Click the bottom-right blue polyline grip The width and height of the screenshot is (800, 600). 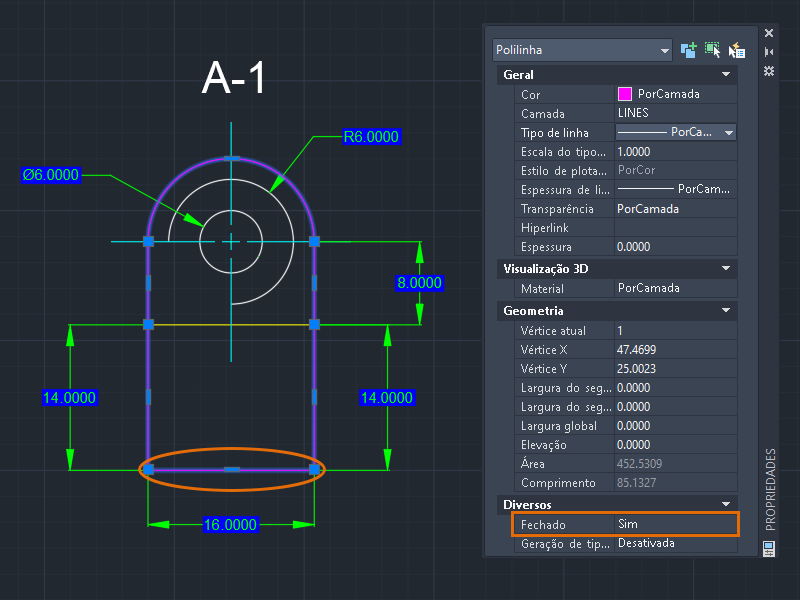click(314, 469)
